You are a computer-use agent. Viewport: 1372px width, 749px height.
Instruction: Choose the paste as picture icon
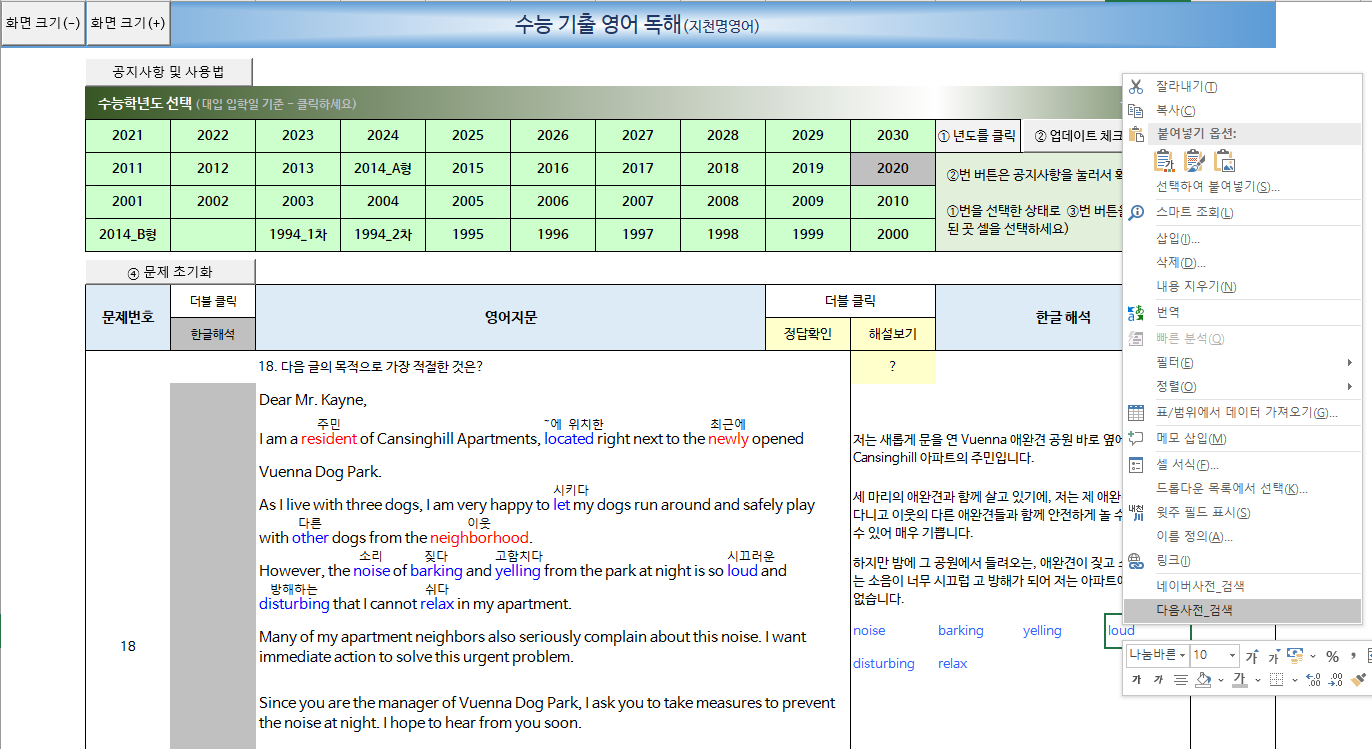1224,161
